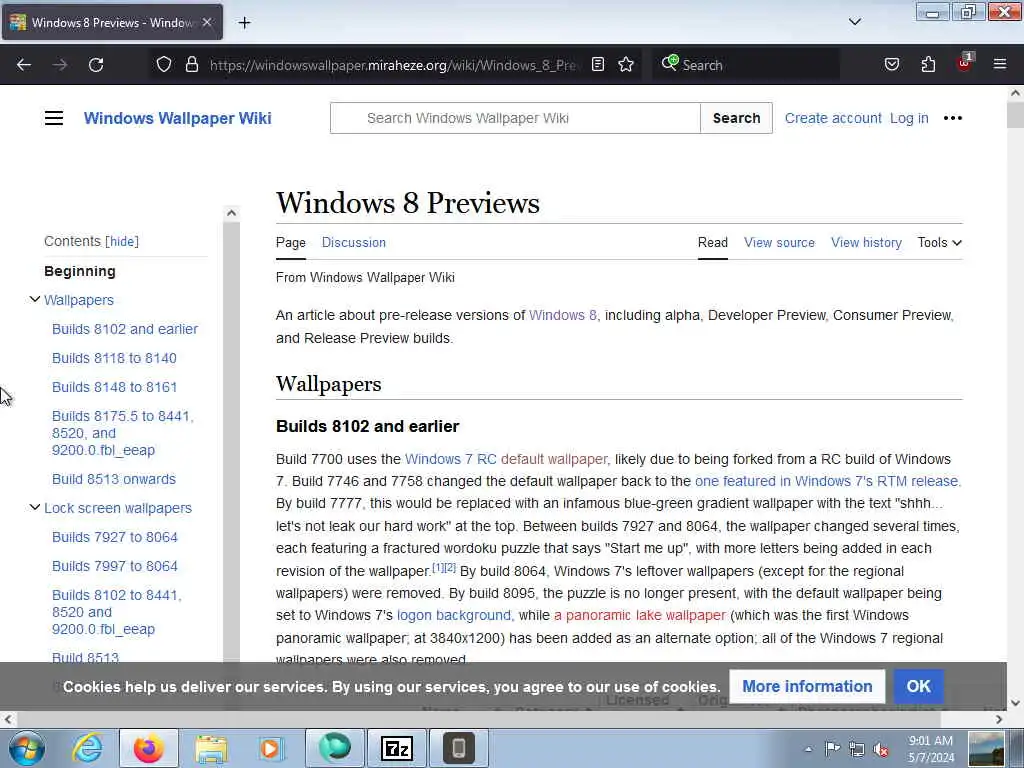Accept cookies with OK button
The image size is (1024, 768).
918,686
